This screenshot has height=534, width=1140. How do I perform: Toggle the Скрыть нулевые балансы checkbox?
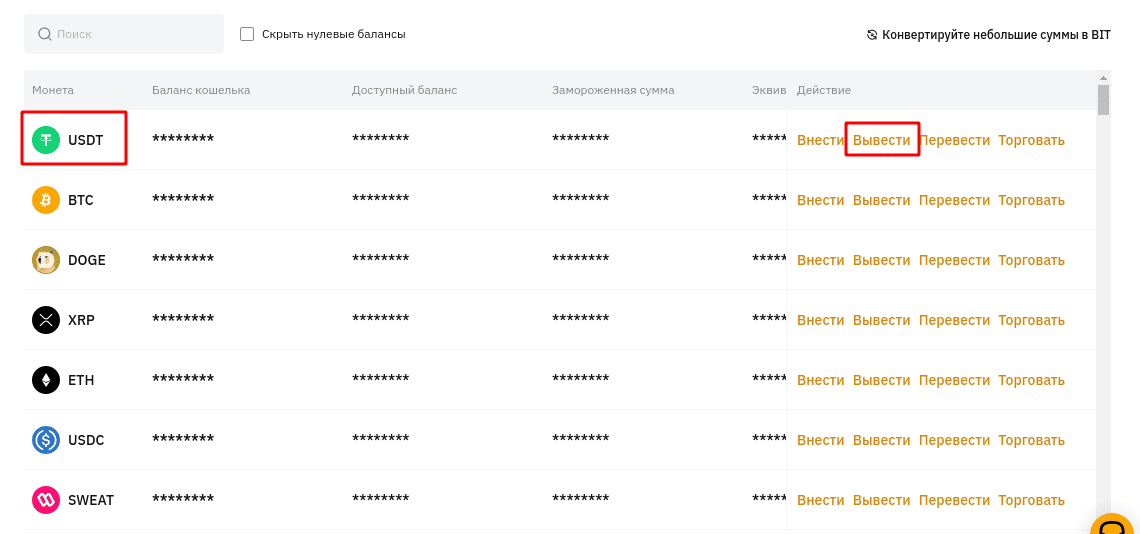click(x=247, y=33)
